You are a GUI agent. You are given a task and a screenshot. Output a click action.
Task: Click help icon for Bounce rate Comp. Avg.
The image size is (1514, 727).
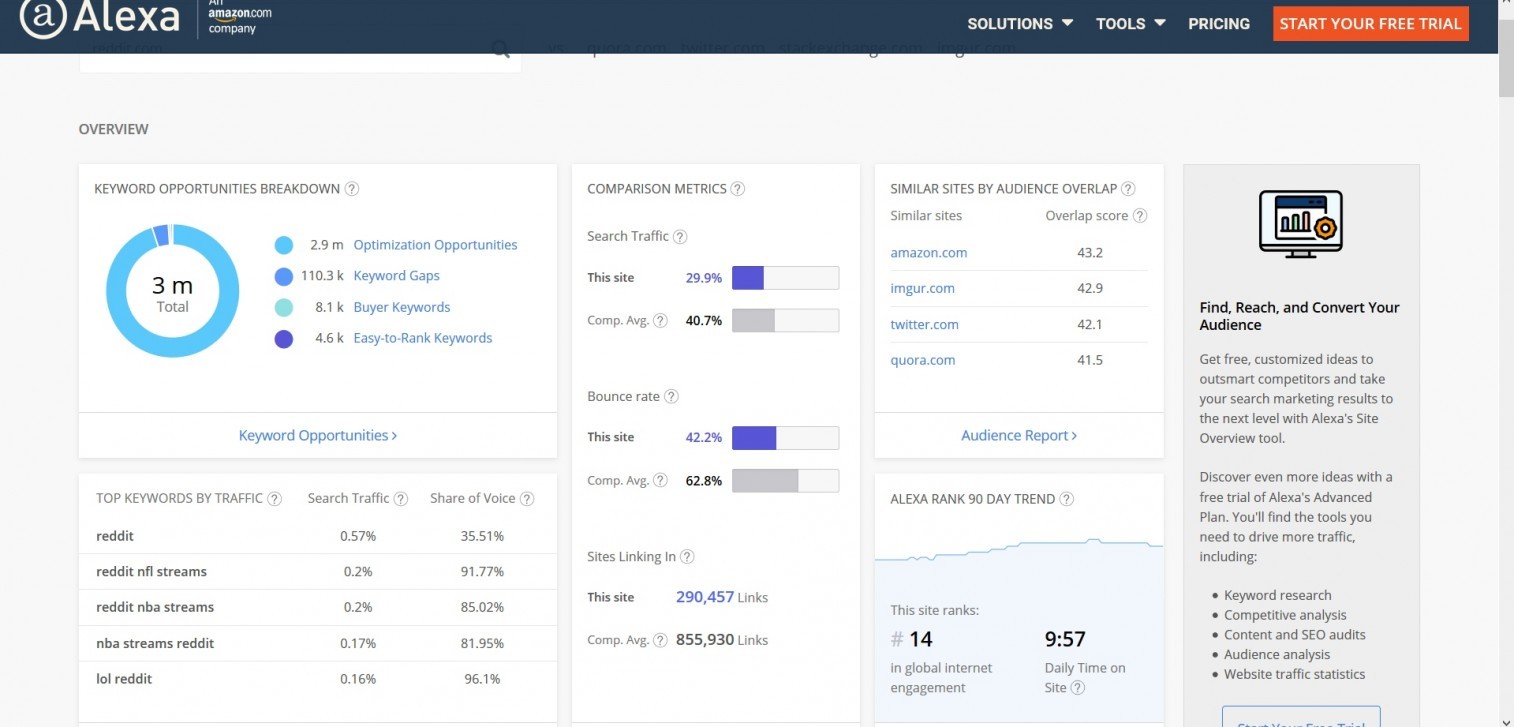pos(660,481)
